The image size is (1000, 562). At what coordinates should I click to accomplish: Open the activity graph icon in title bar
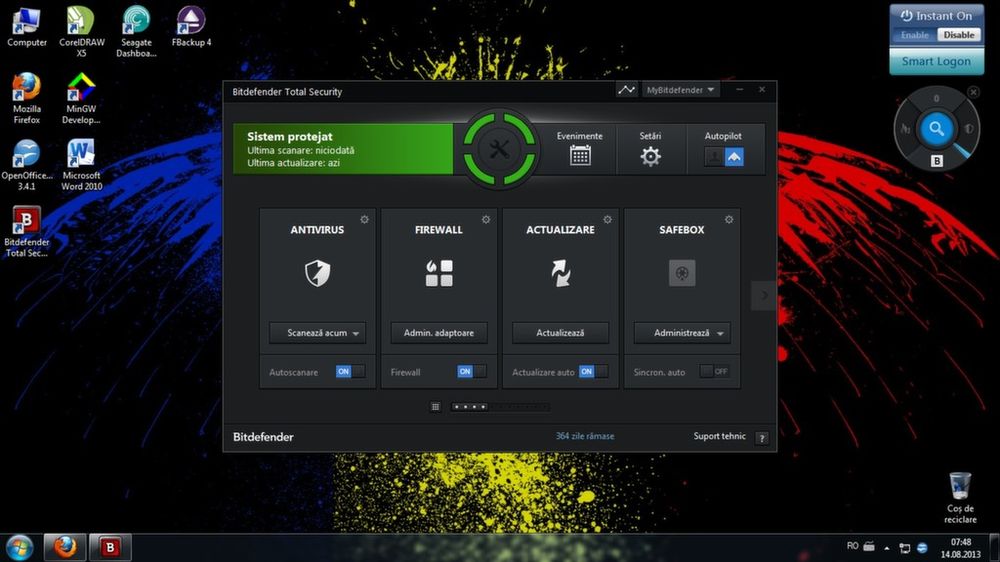click(626, 90)
